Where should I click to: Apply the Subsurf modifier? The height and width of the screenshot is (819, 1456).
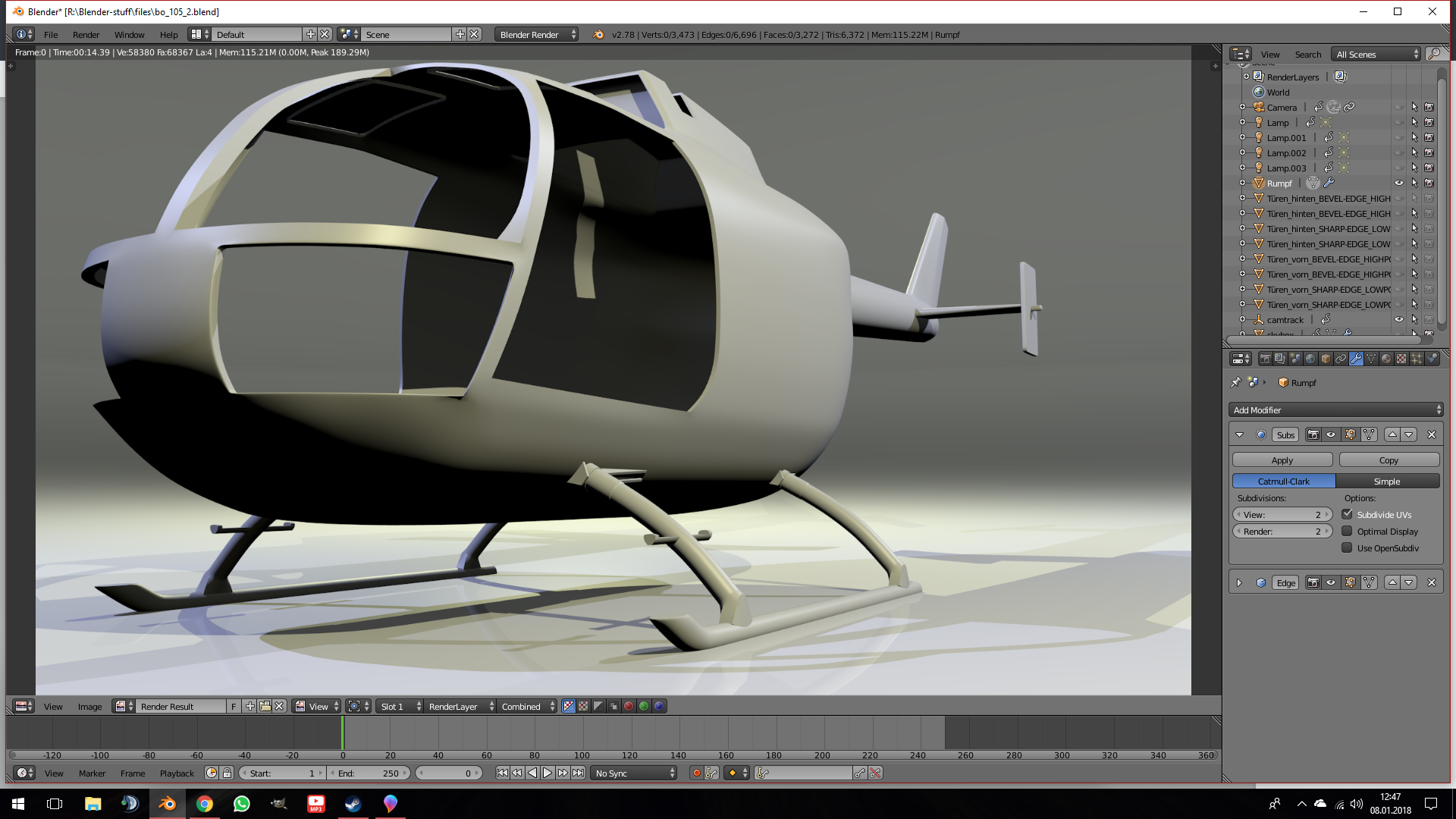pos(1282,460)
